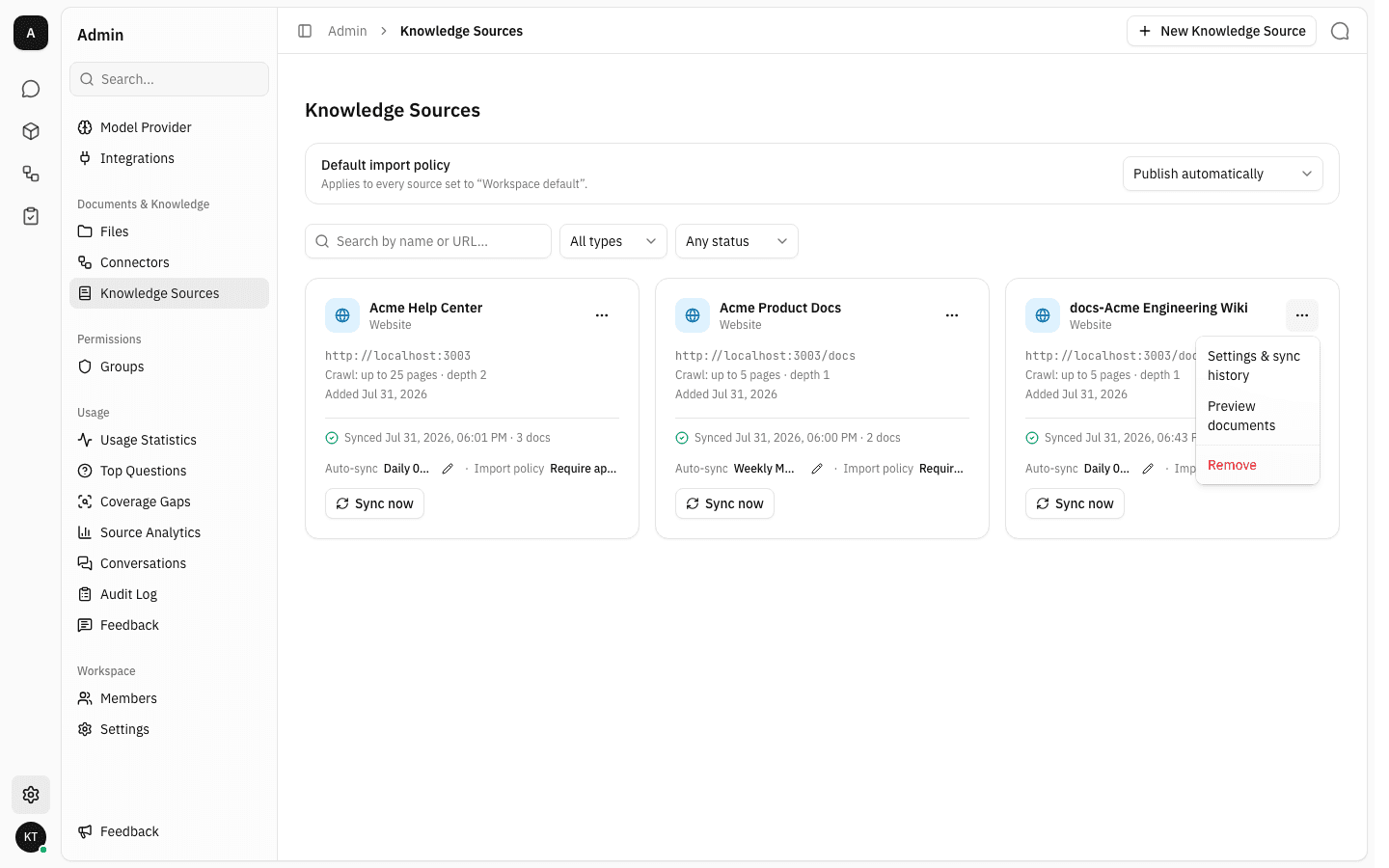Viewport: 1389px width, 868px height.
Task: Open the KT user avatar
Action: 31,837
